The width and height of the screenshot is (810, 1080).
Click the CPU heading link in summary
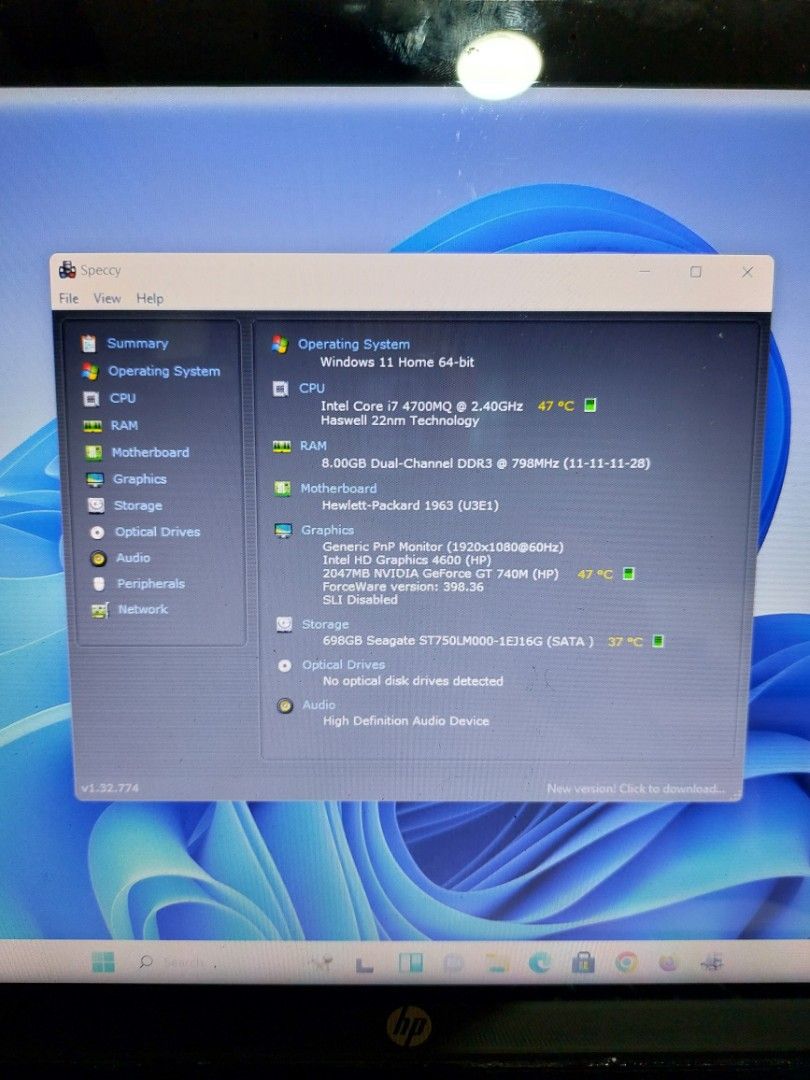(312, 388)
